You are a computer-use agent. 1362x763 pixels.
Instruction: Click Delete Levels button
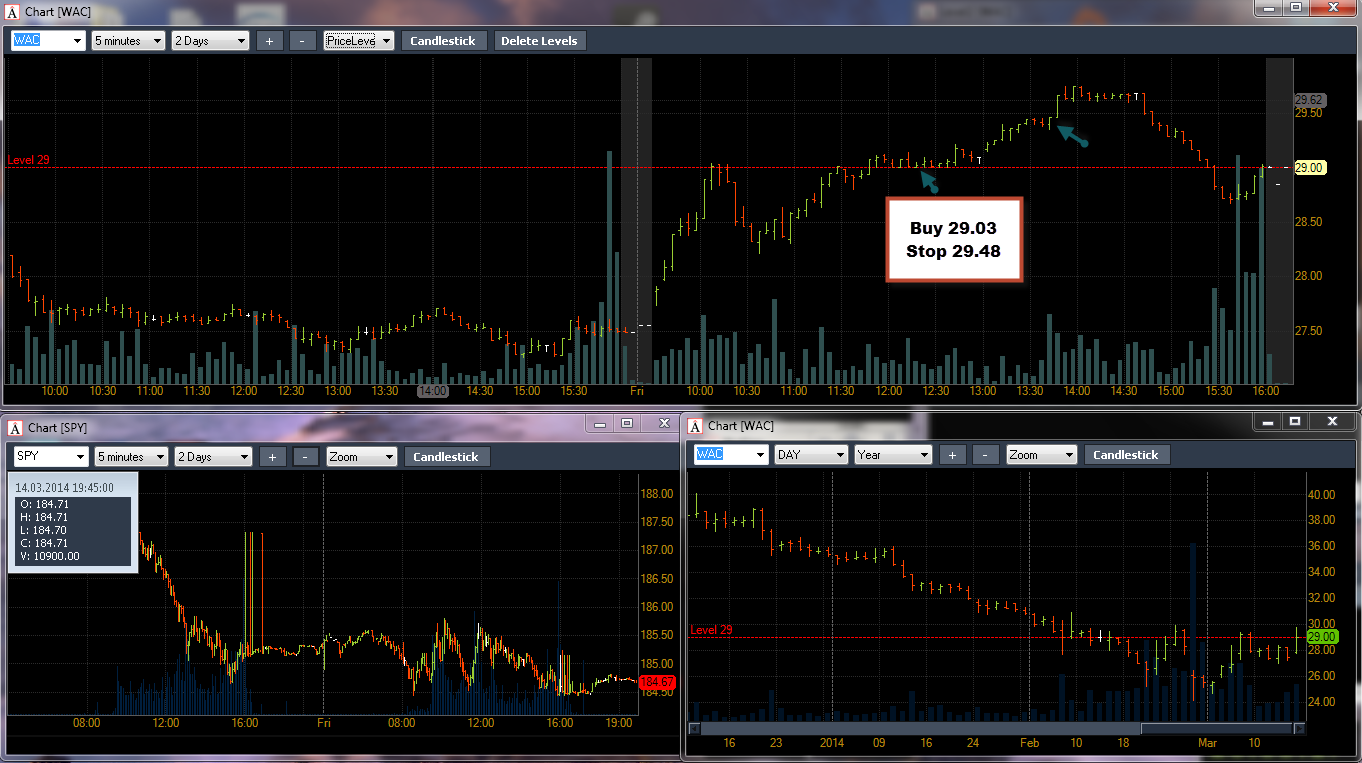coord(539,41)
